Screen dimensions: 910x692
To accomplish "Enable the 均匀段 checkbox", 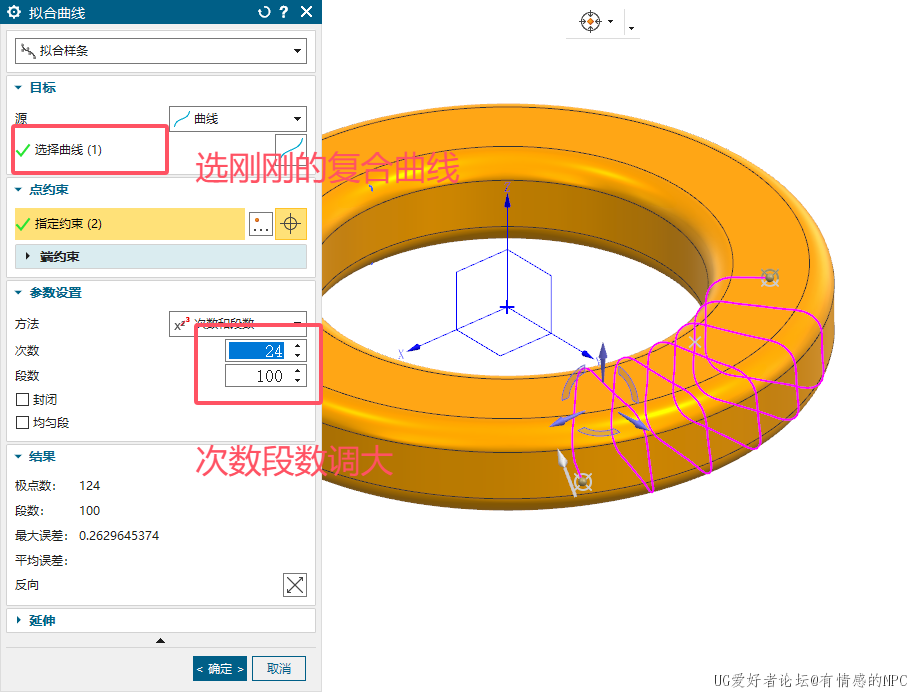I will click(23, 423).
